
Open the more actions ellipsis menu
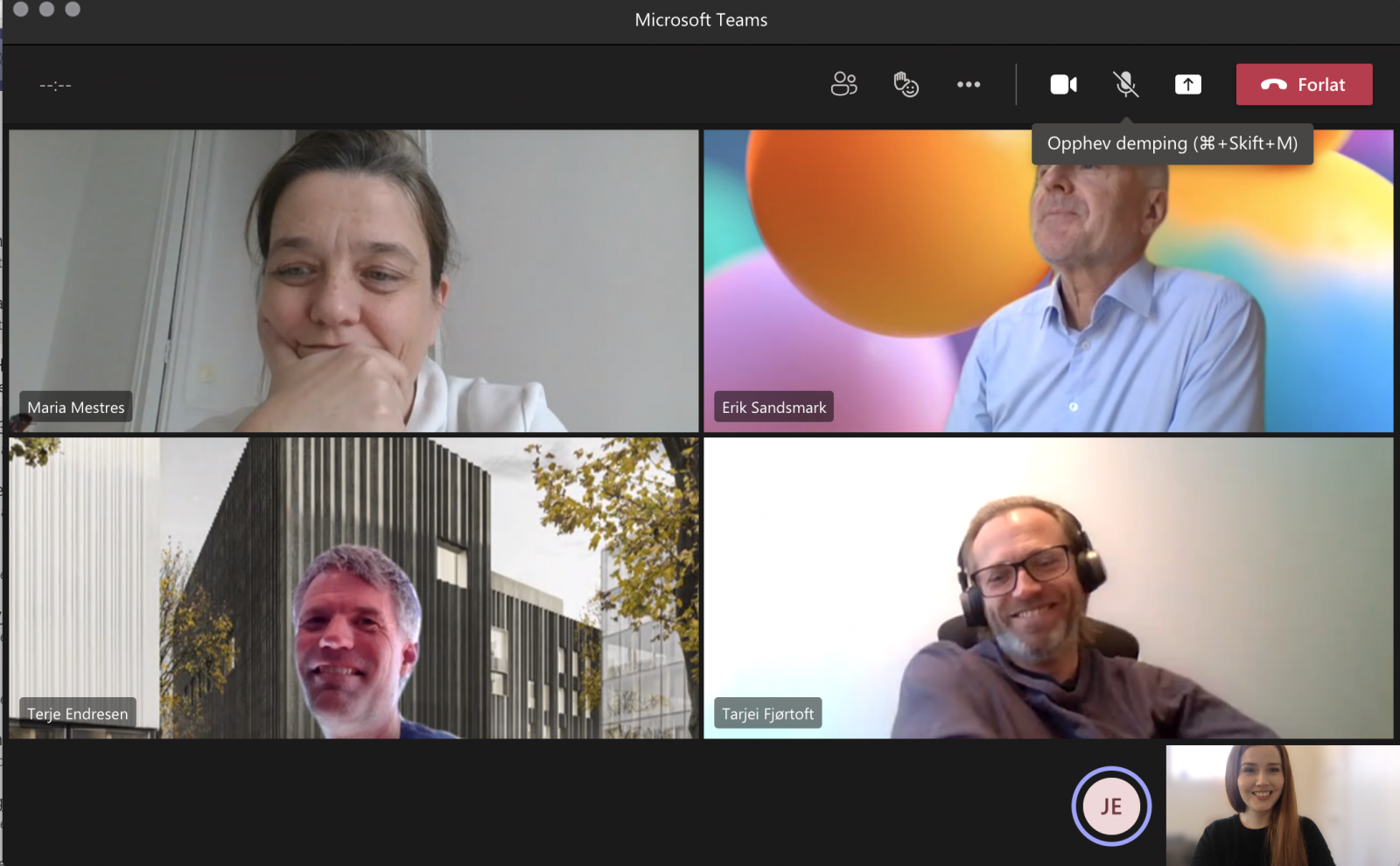coord(969,84)
